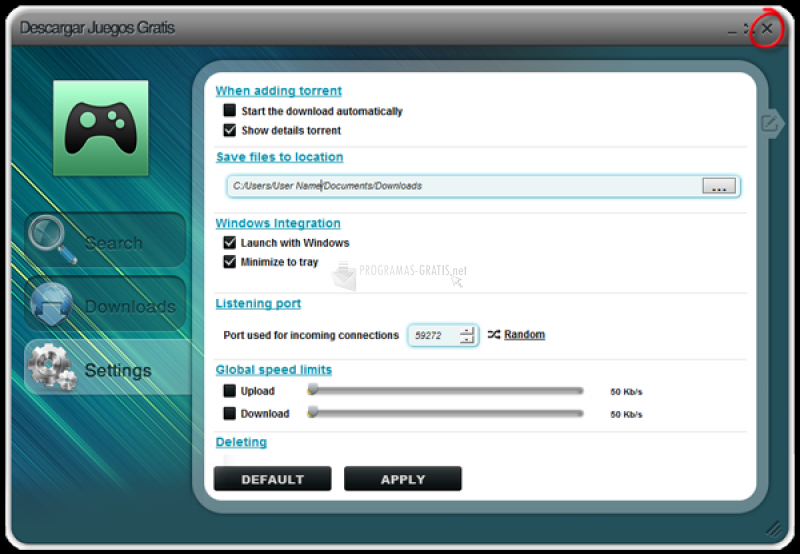Click the shuffle icon beside Random

tap(493, 335)
